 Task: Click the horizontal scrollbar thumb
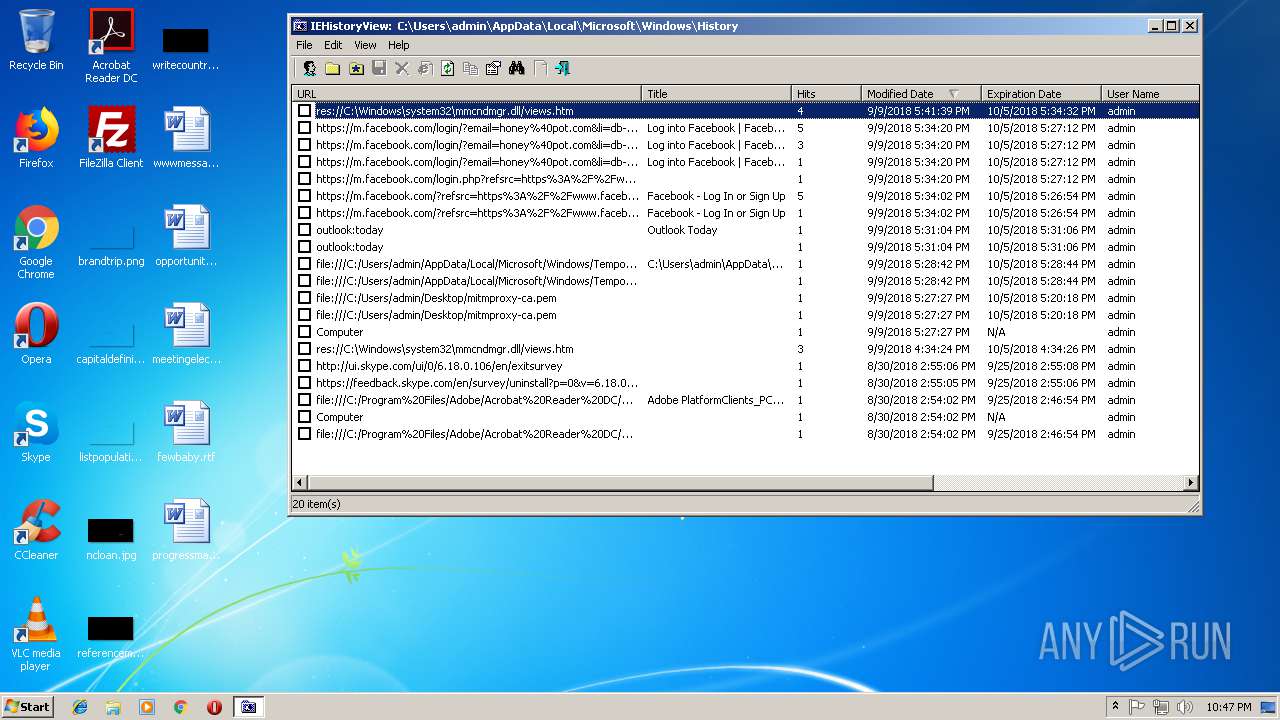pyautogui.click(x=621, y=483)
